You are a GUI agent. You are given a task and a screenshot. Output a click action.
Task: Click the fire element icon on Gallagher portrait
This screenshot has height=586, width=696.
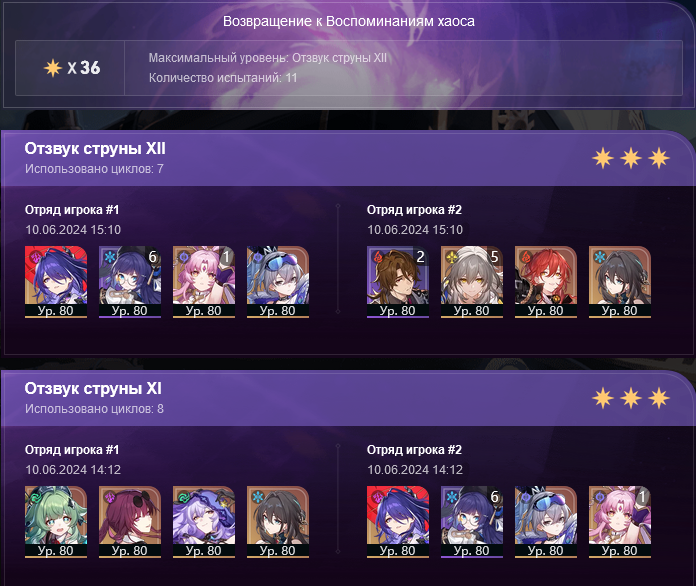(377, 257)
